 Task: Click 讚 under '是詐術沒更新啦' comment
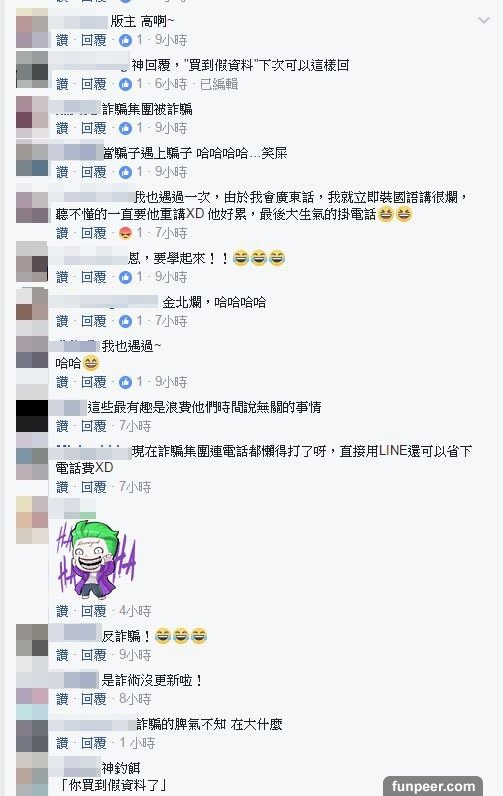(62, 700)
